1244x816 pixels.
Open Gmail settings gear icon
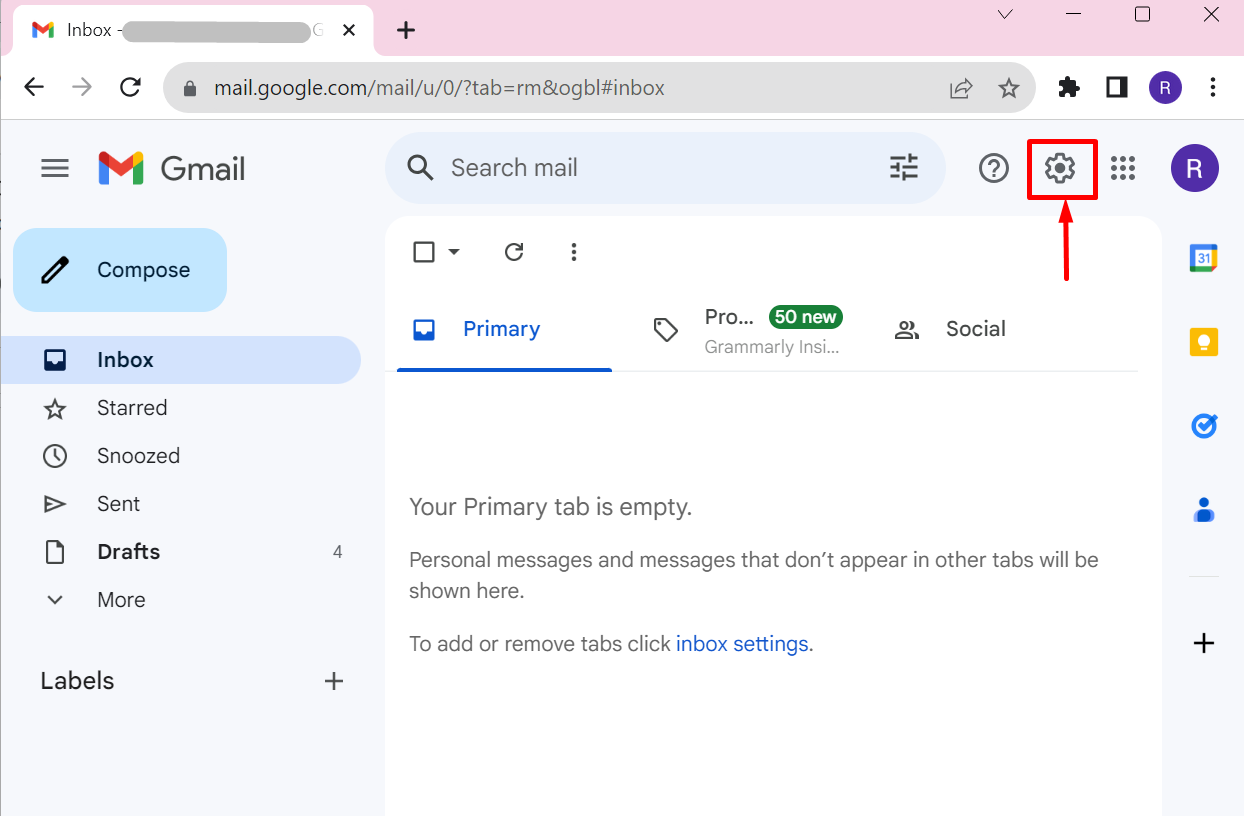[x=1060, y=168]
